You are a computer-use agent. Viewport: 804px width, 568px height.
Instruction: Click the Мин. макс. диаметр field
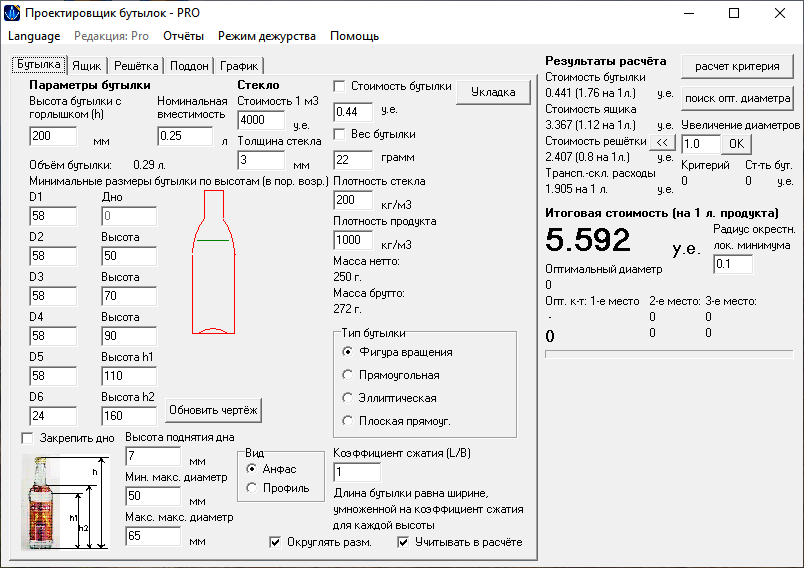pos(153,496)
